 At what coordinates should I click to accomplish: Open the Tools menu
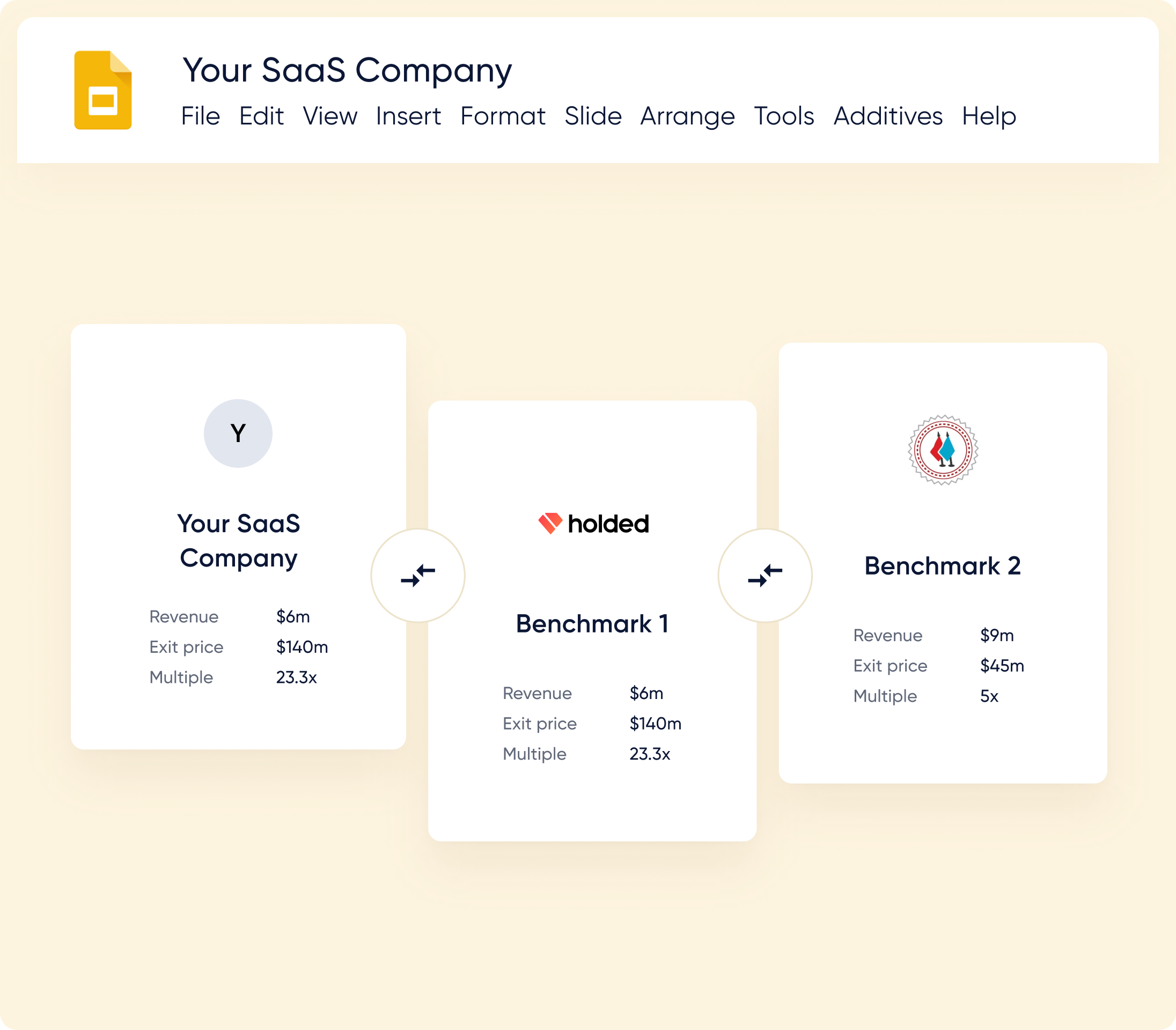pos(784,116)
